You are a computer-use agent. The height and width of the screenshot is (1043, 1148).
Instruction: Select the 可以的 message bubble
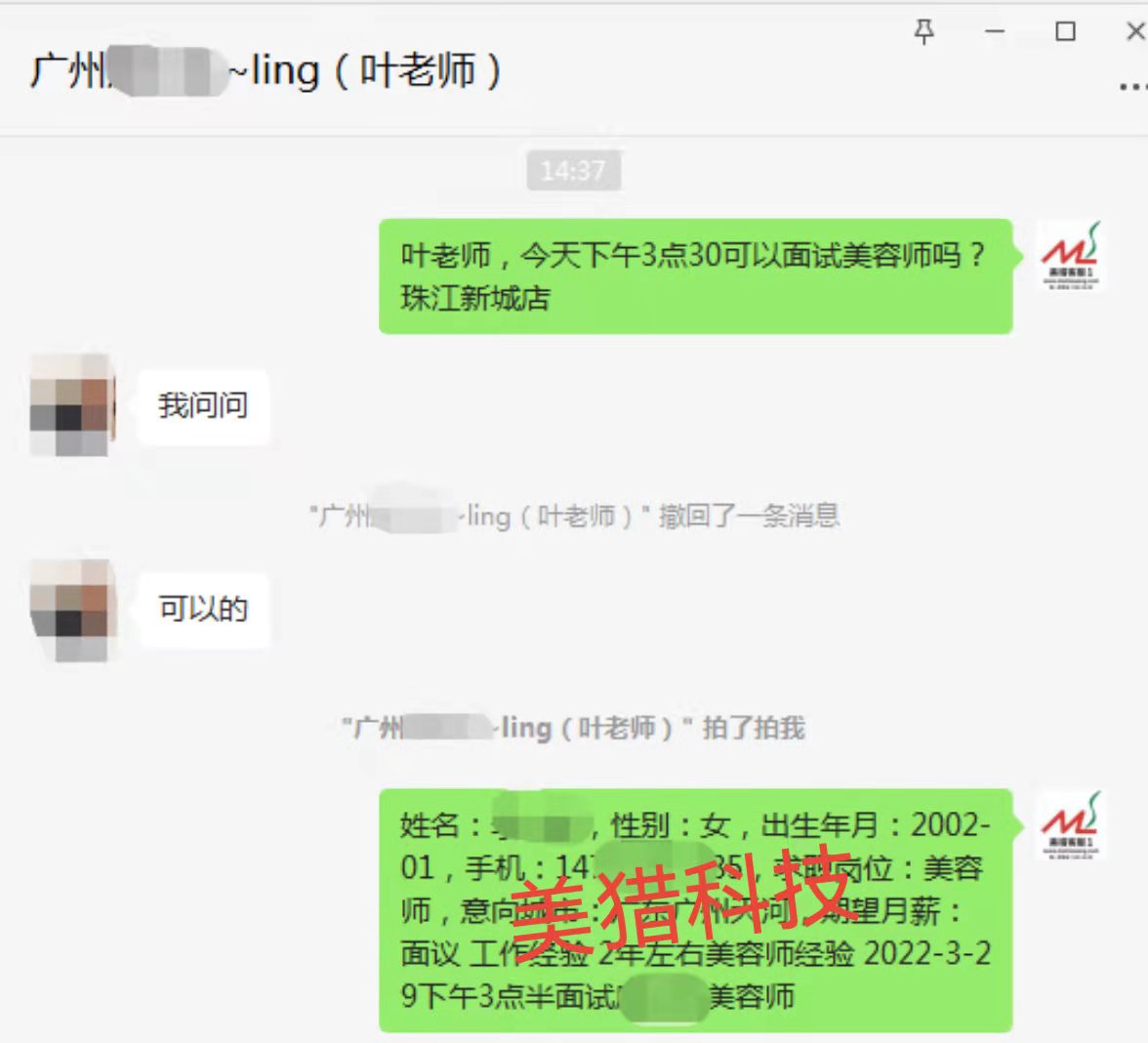pyautogui.click(x=203, y=609)
